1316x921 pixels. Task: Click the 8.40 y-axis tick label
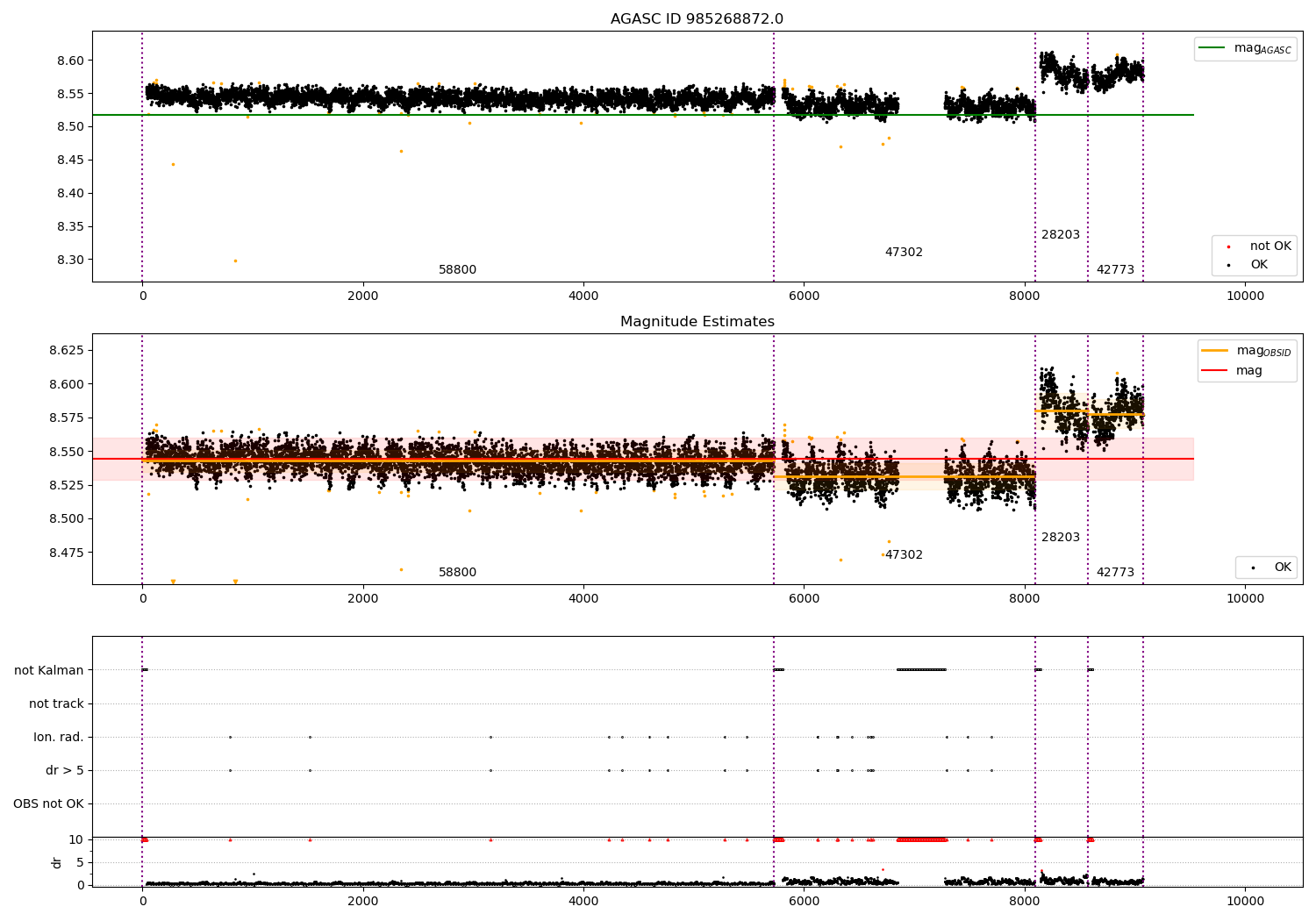pyautogui.click(x=69, y=193)
